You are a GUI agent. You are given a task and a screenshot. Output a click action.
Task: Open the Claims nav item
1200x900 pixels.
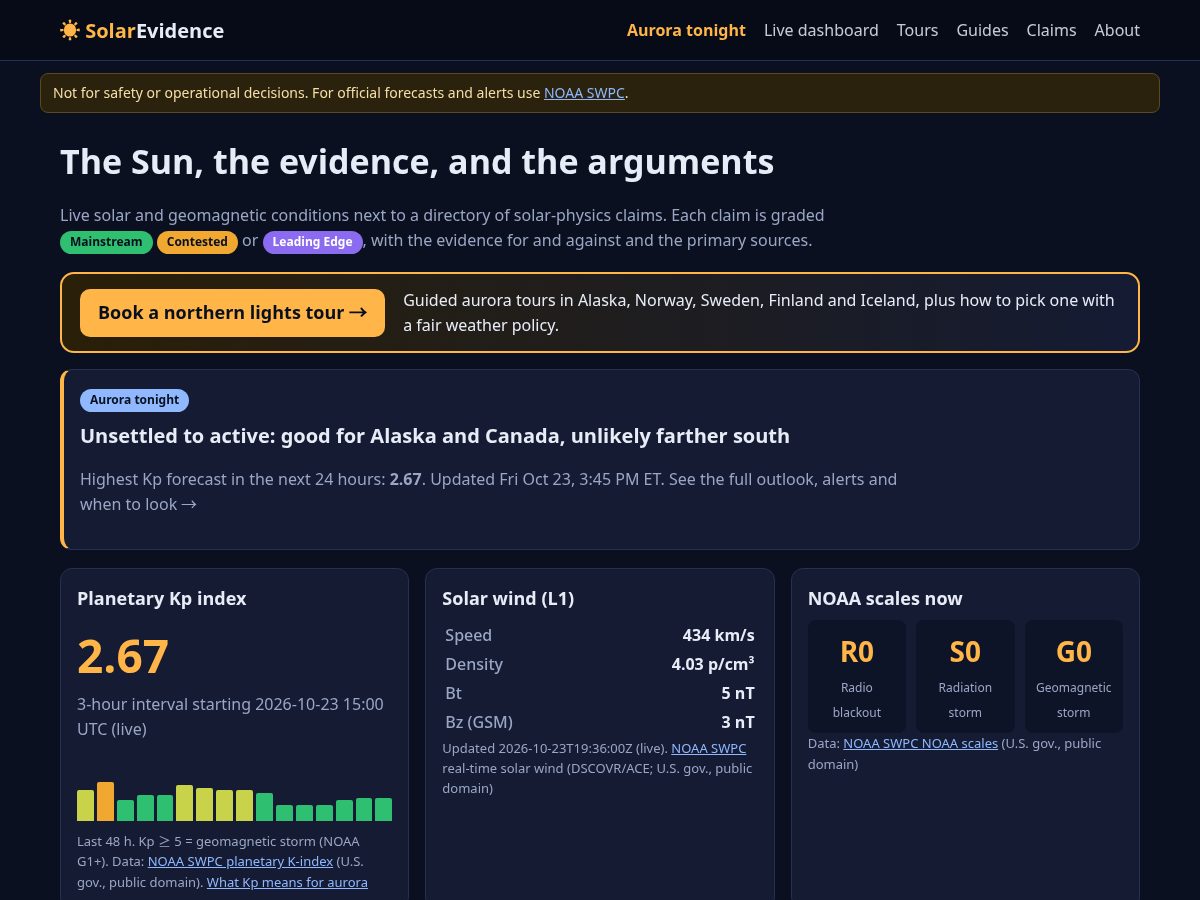tap(1051, 30)
